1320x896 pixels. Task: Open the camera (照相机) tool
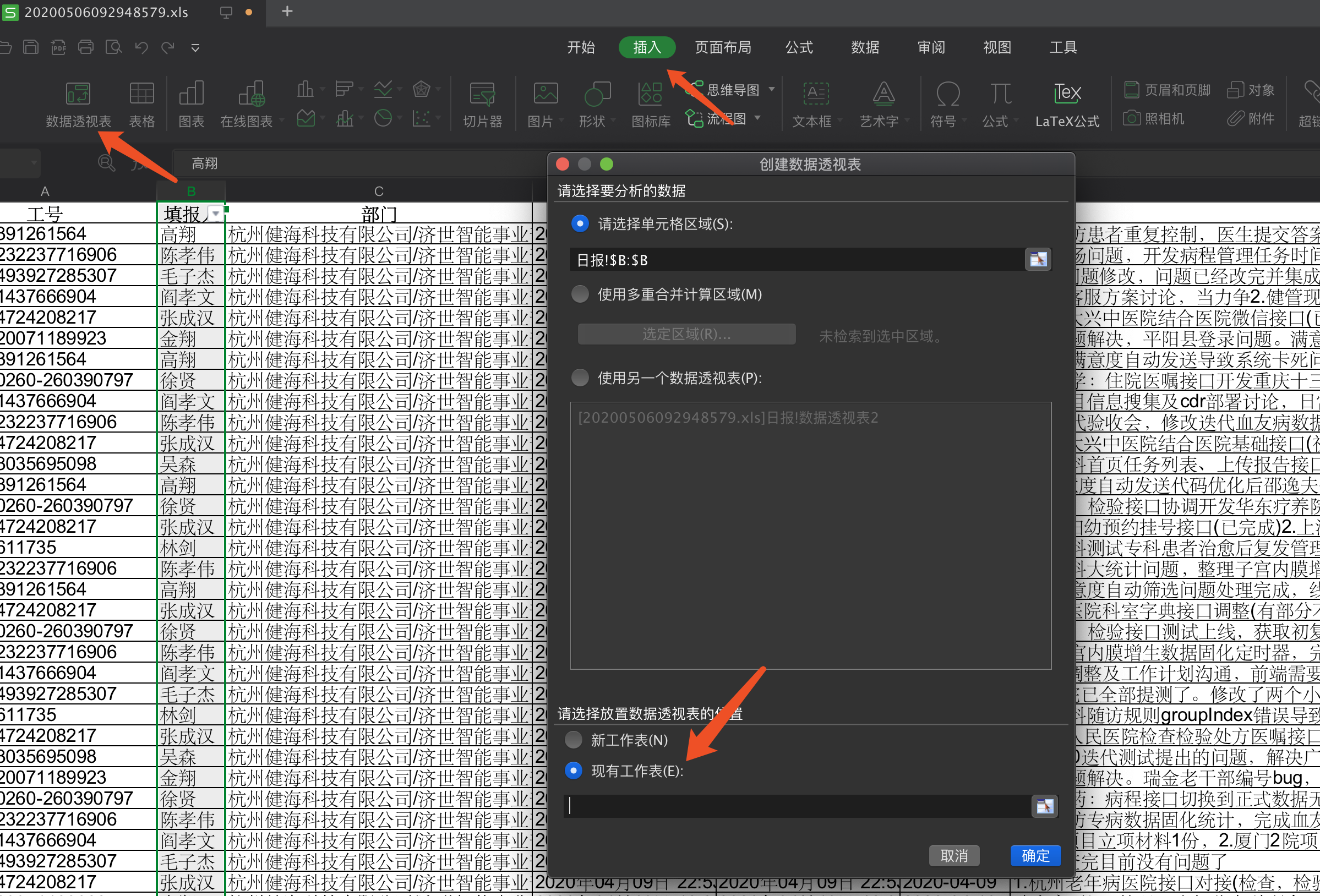coord(1154,119)
